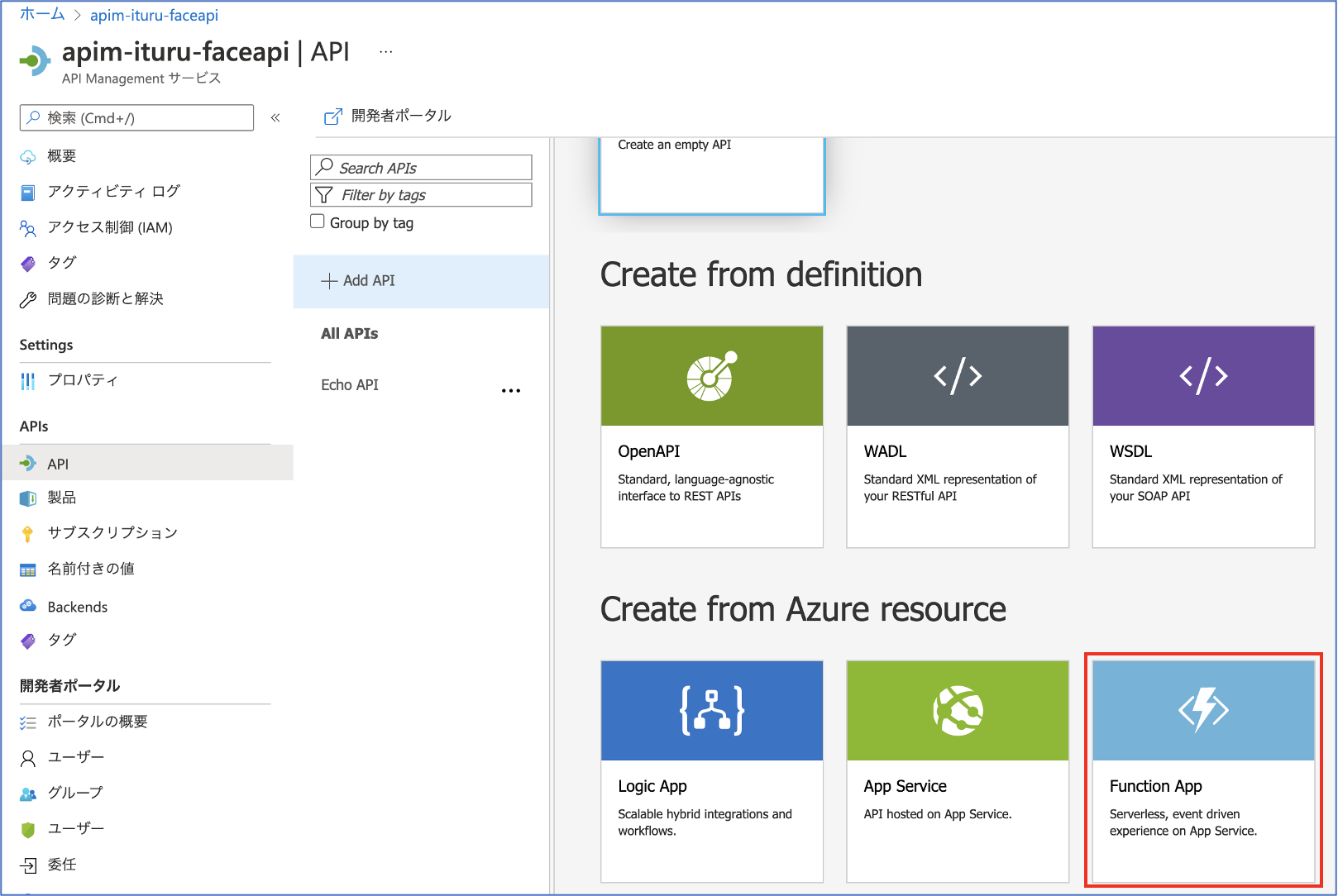The image size is (1338, 896).
Task: Click the green App Service globe icon
Action: (958, 711)
